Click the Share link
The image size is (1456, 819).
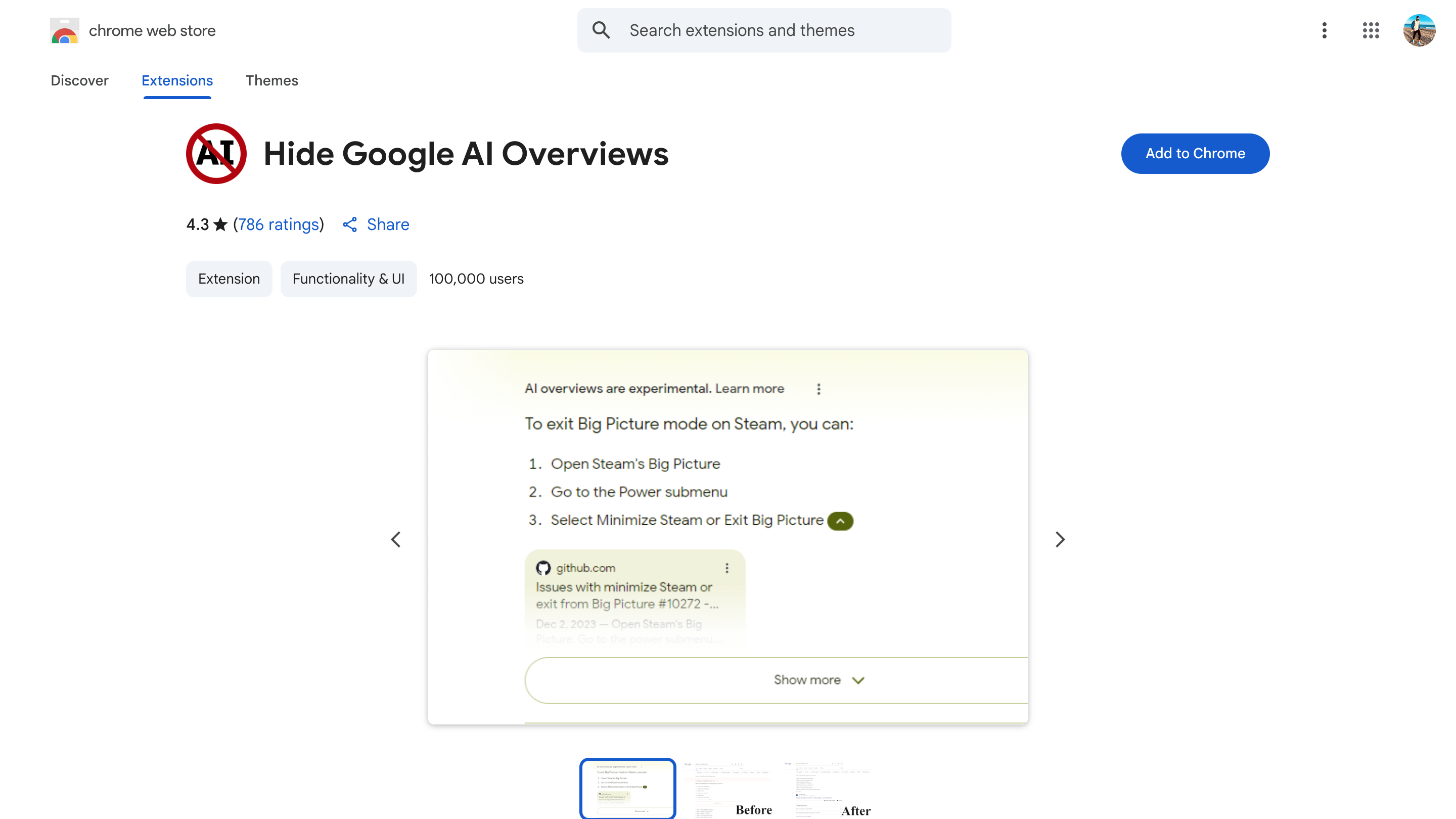tap(388, 225)
